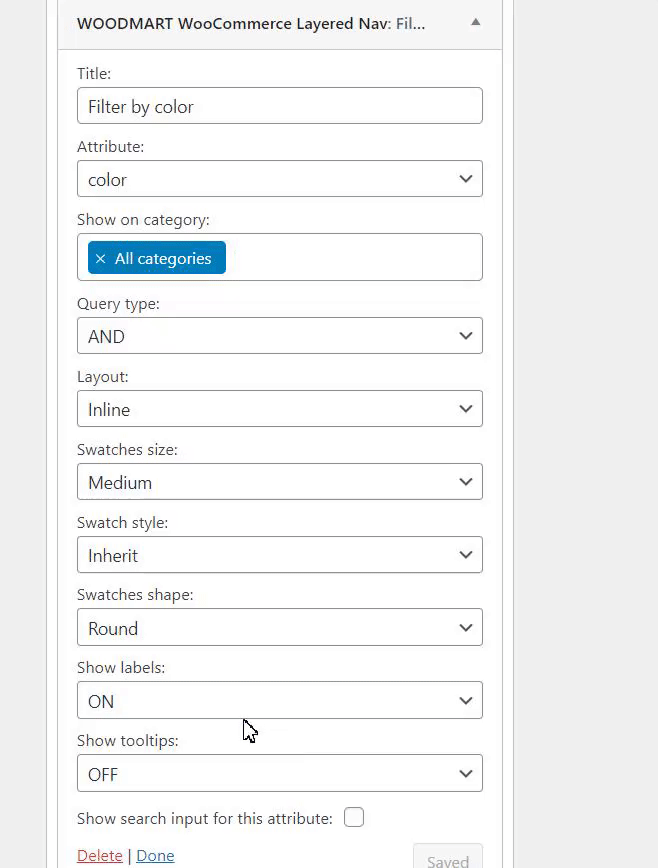Click the Show tooltips chevron arrow
This screenshot has height=868, width=658.
pos(465,774)
